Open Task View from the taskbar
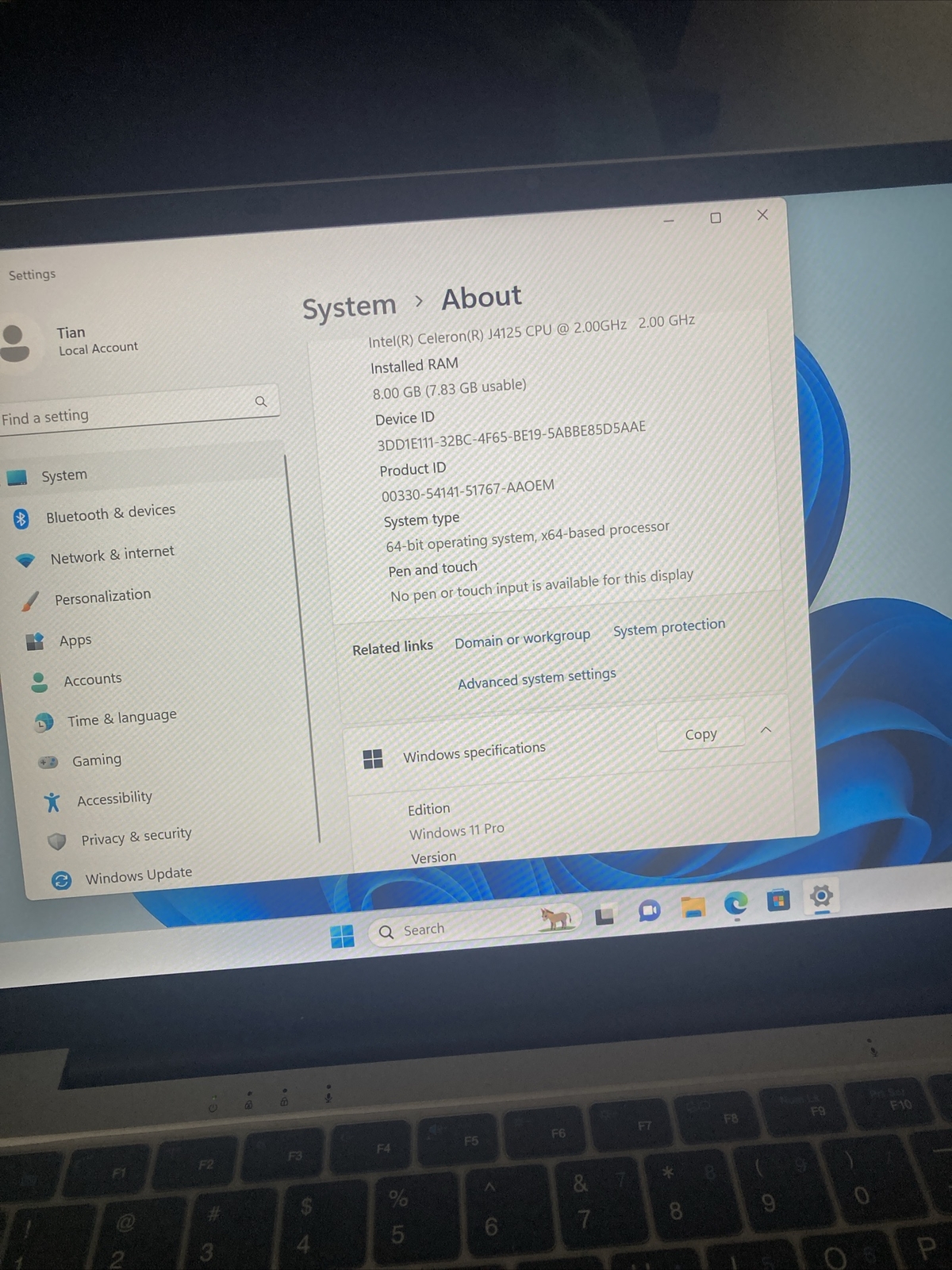Image resolution: width=952 pixels, height=1270 pixels. [x=605, y=915]
